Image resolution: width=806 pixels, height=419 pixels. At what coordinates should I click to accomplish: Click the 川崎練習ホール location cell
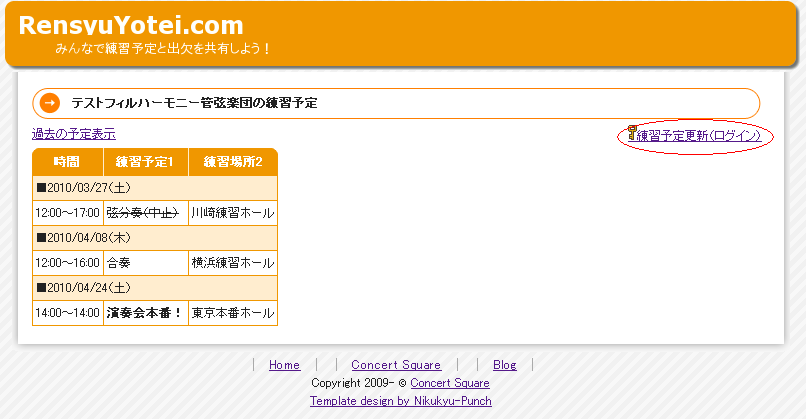[231, 213]
